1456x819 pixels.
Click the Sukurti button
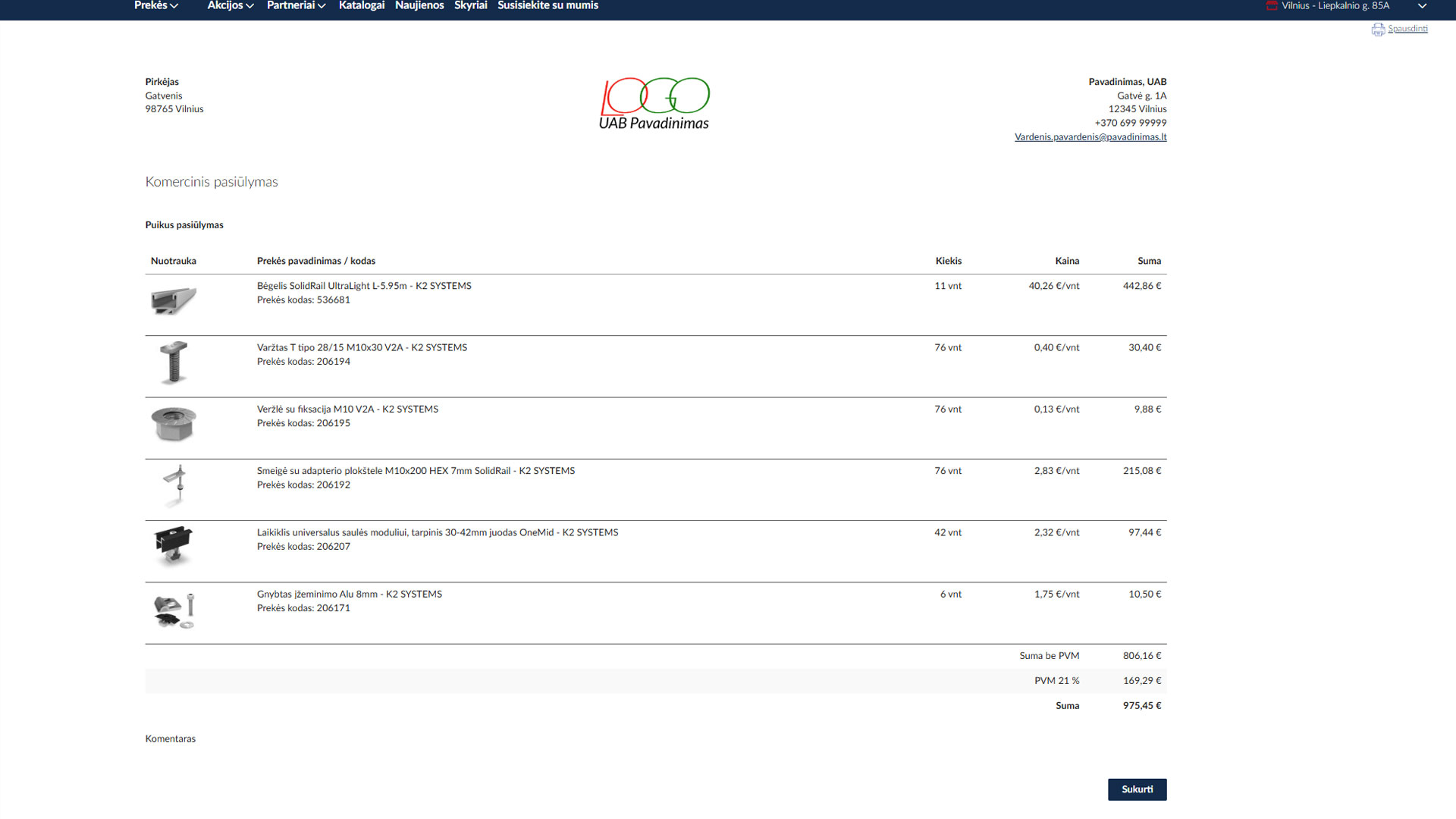(x=1137, y=789)
